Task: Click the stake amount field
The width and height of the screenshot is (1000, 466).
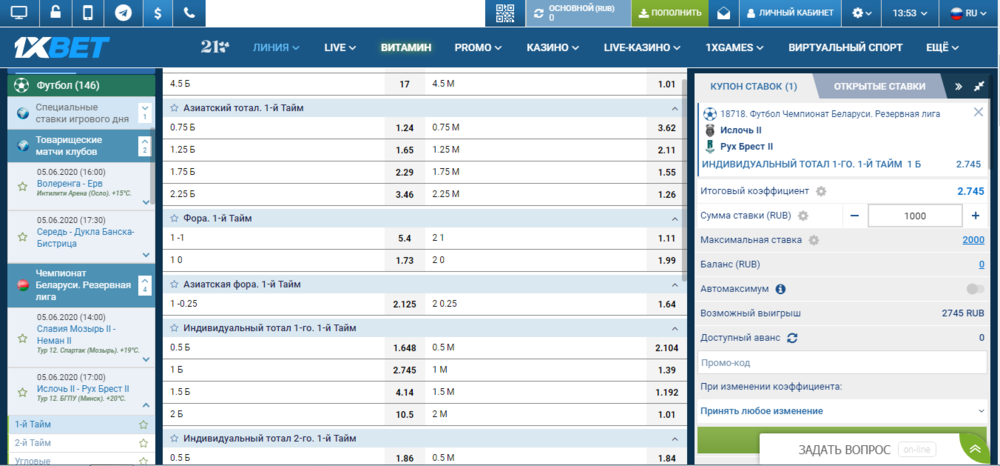Action: [x=915, y=216]
